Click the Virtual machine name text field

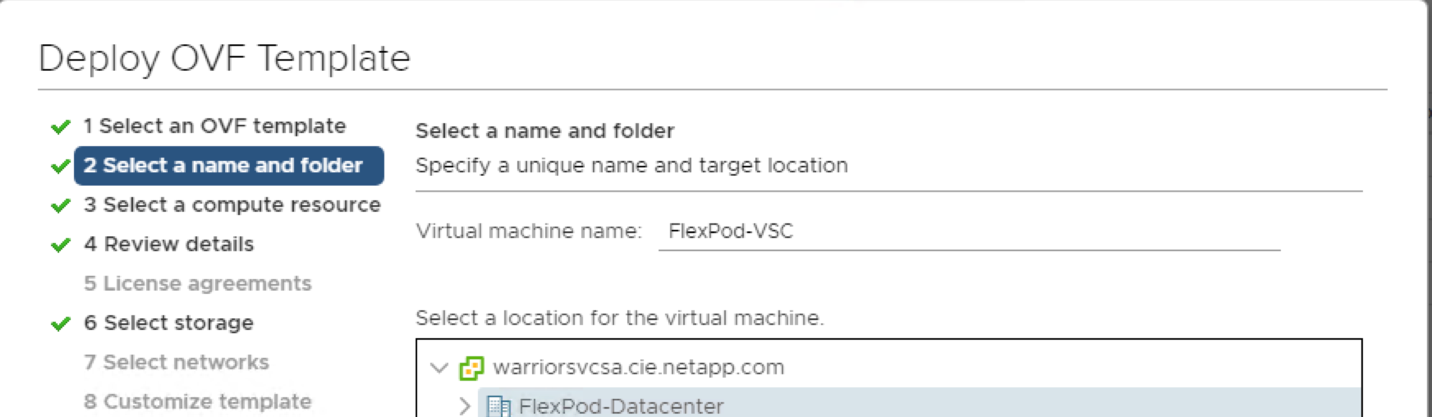(x=968, y=232)
